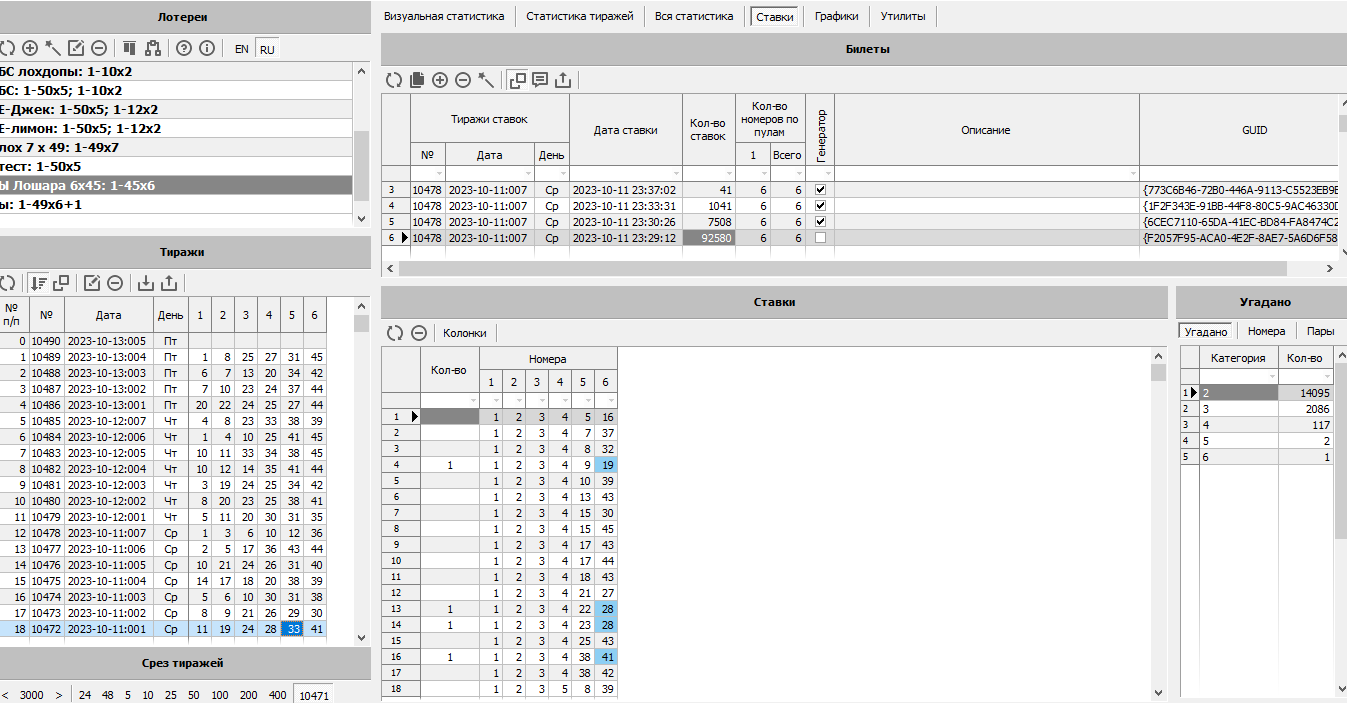Toggle Генератор checkbox for 41-bet ticket
This screenshot has height=703, width=1347.
[x=820, y=190]
